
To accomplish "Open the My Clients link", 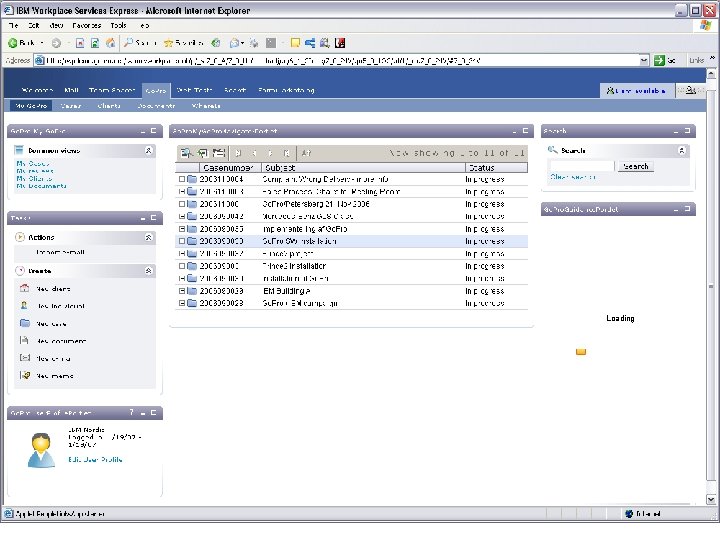I will tap(34, 178).
